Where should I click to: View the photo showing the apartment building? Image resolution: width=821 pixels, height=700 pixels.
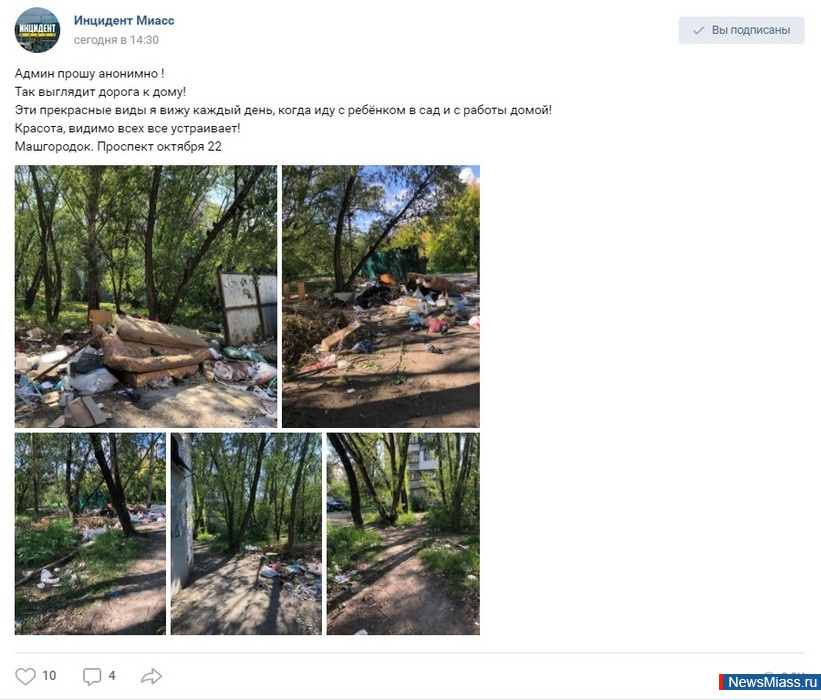(x=403, y=534)
